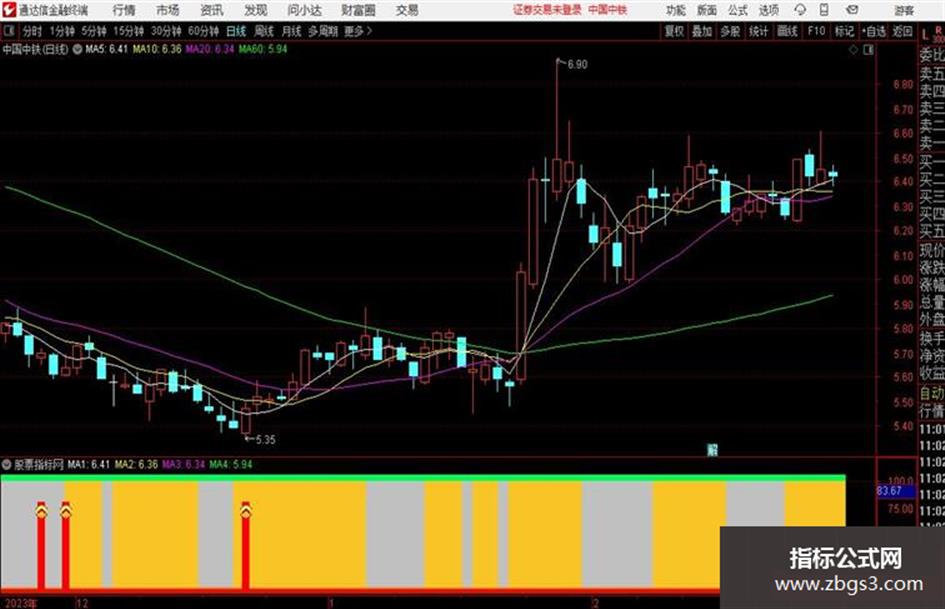Open the 行情 menu
The image size is (945, 609).
point(124,10)
